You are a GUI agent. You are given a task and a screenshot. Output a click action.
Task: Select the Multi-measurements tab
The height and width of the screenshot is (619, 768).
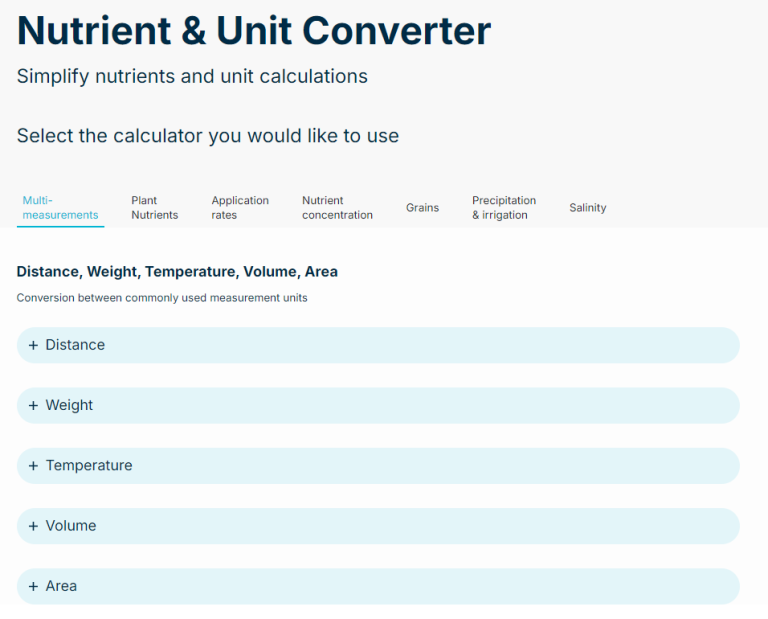60,207
